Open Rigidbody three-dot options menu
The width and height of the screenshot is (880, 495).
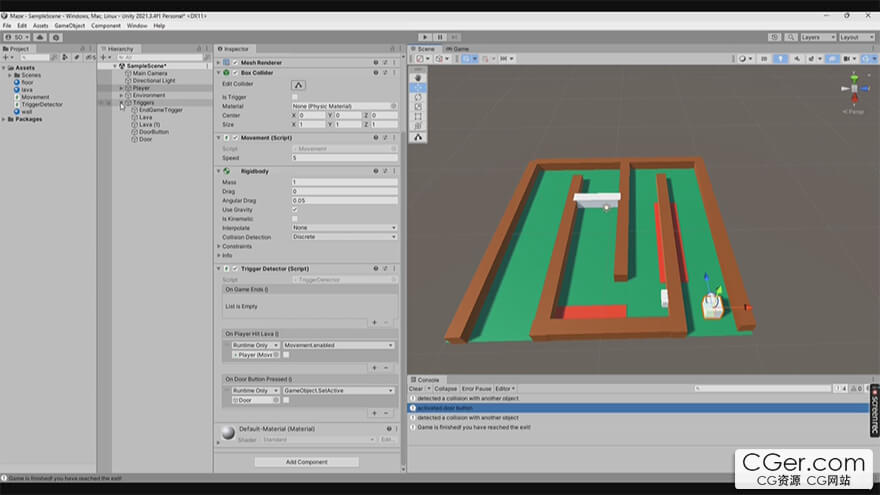point(395,171)
